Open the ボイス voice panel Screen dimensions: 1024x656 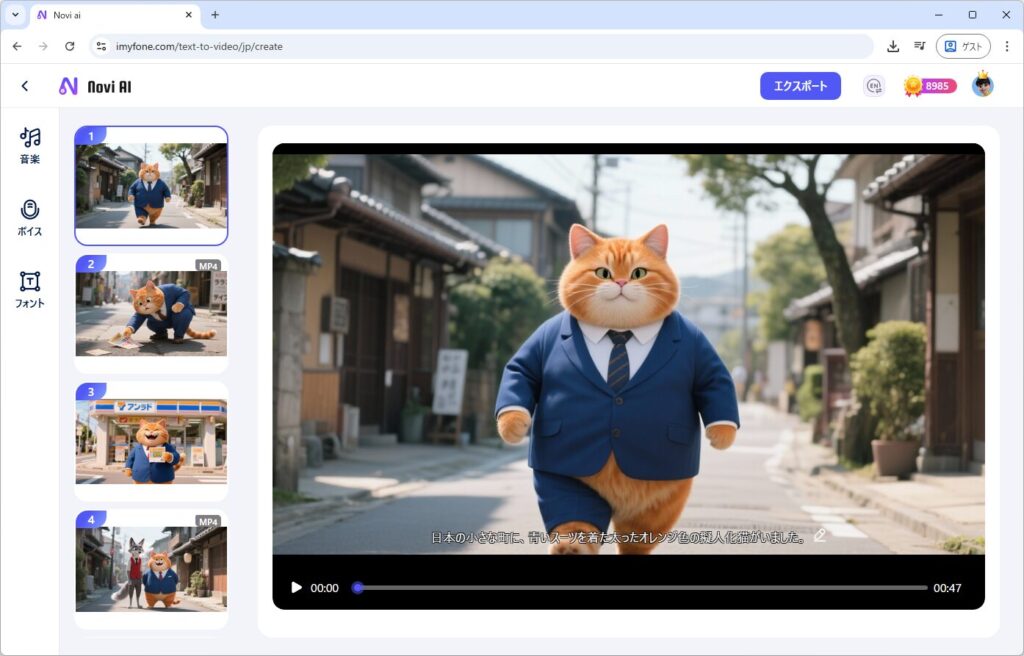pos(30,217)
